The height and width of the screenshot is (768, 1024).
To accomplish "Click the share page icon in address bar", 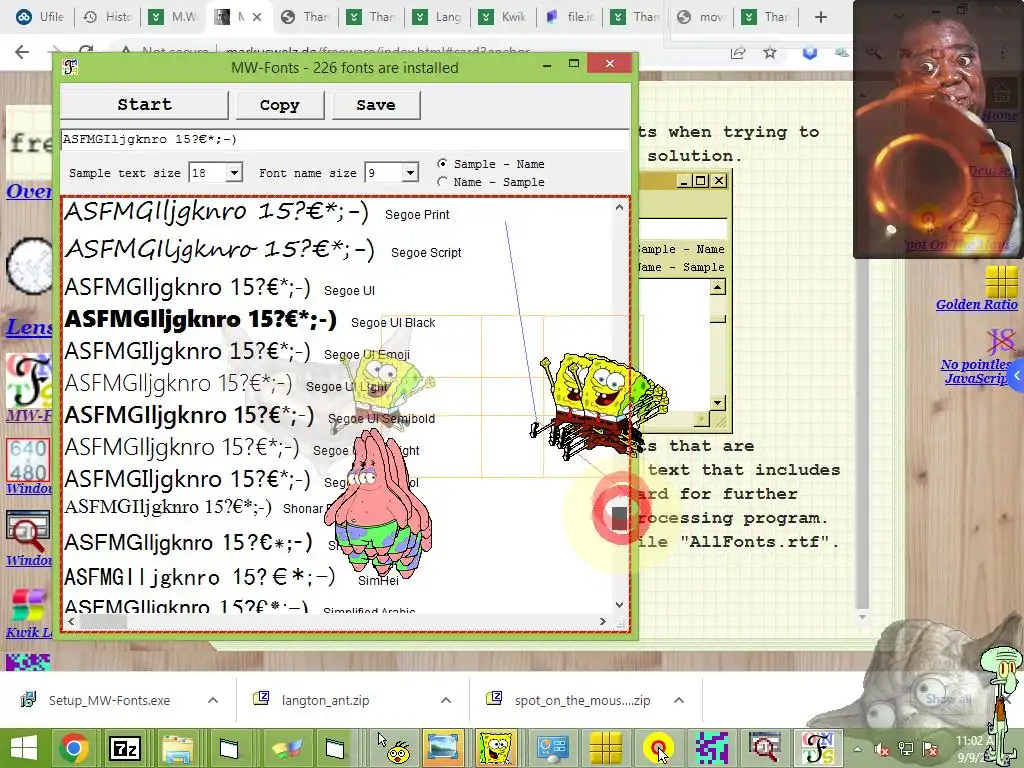I will pyautogui.click(x=738, y=53).
